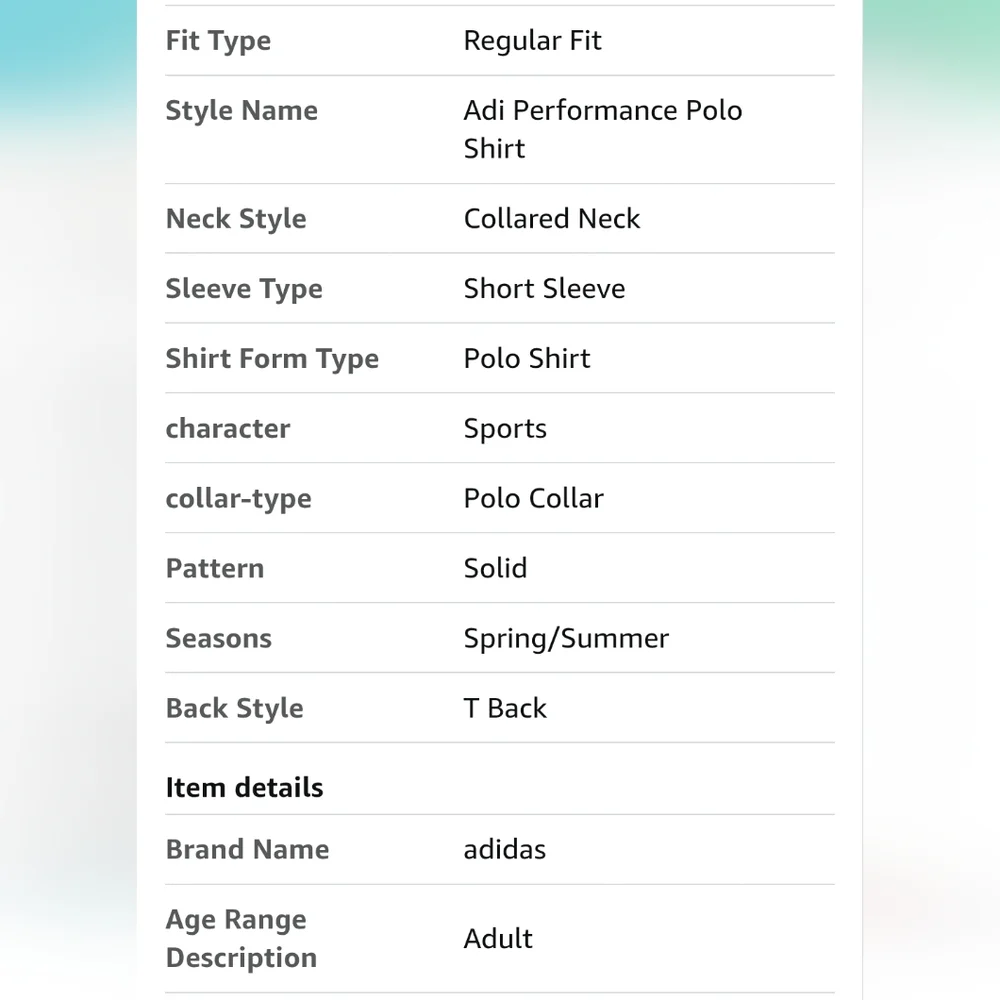Viewport: 1000px width, 1000px height.
Task: Click the Solid pattern value
Action: tap(496, 568)
